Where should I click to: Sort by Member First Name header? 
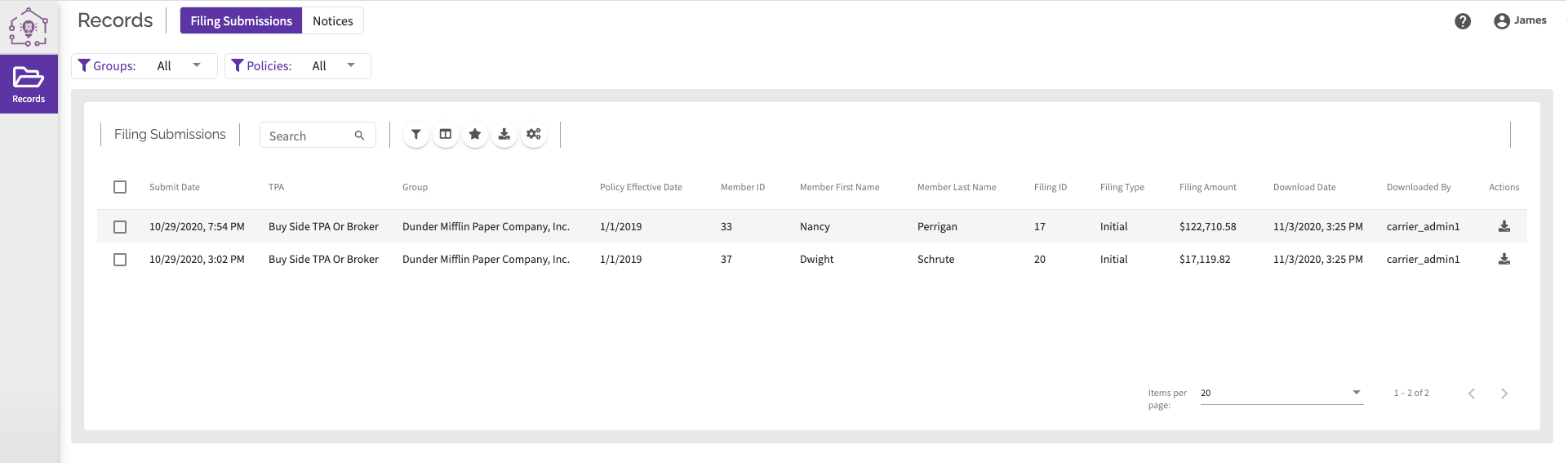pos(840,187)
